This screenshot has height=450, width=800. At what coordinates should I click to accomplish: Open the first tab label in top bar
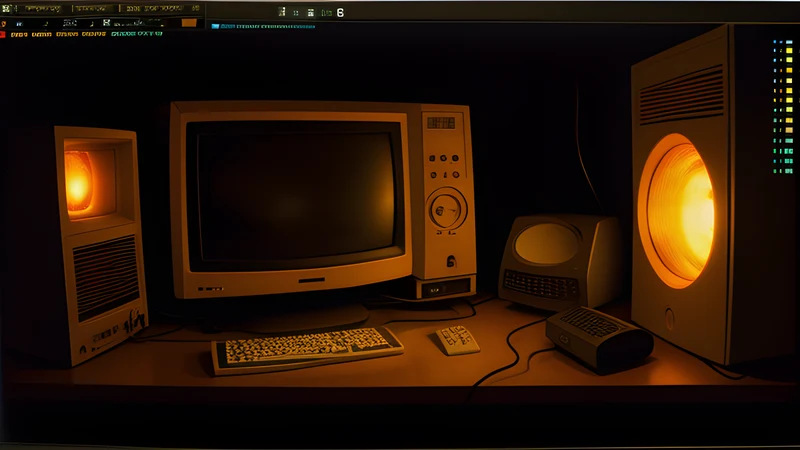[x=43, y=9]
